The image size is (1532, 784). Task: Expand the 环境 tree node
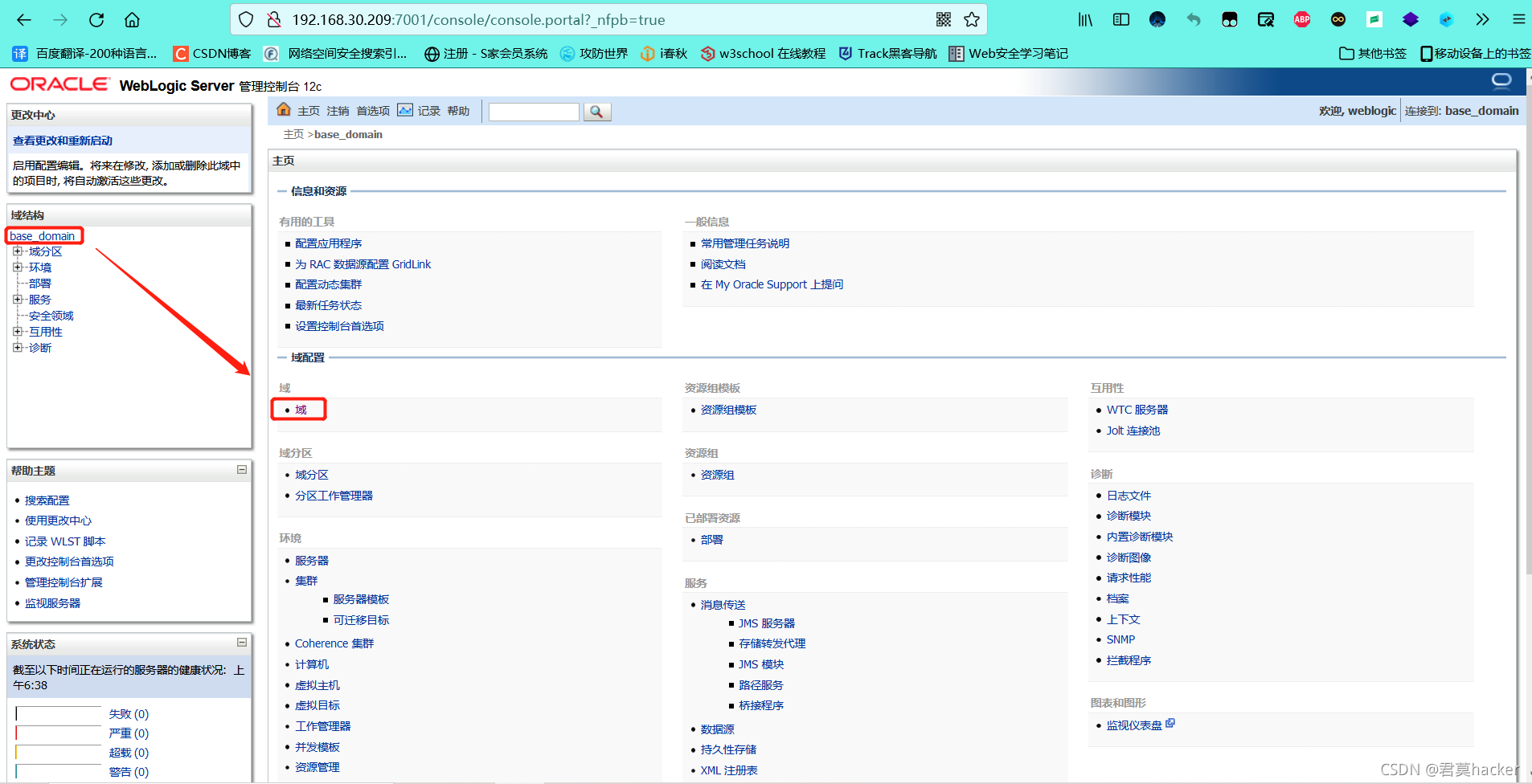point(17,267)
